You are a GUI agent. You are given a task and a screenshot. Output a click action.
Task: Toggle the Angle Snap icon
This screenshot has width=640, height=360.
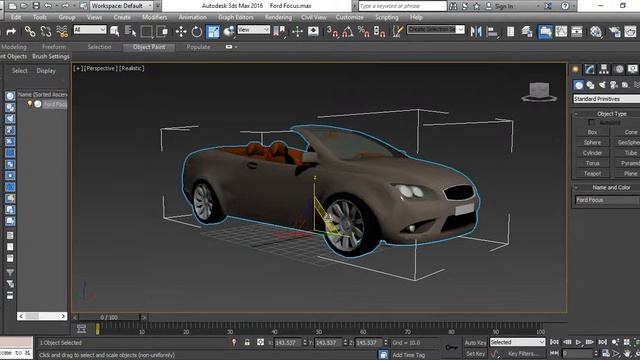[x=348, y=31]
